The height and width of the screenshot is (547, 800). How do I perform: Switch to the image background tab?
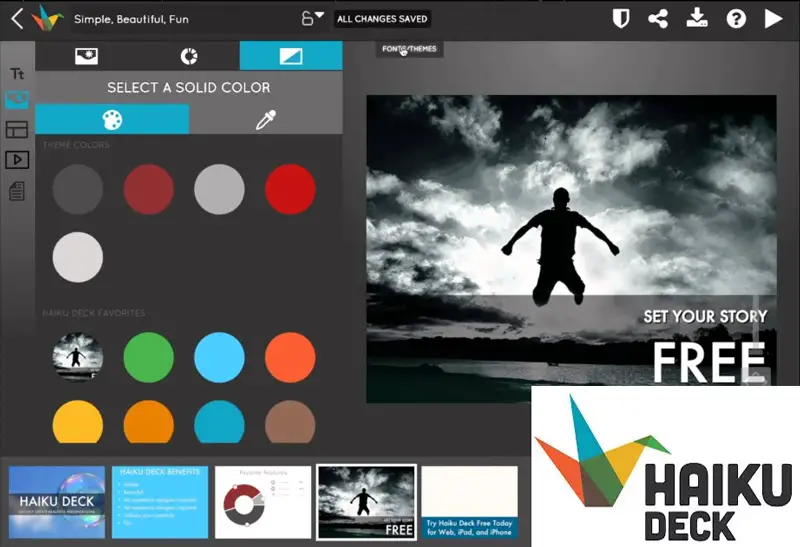86,56
